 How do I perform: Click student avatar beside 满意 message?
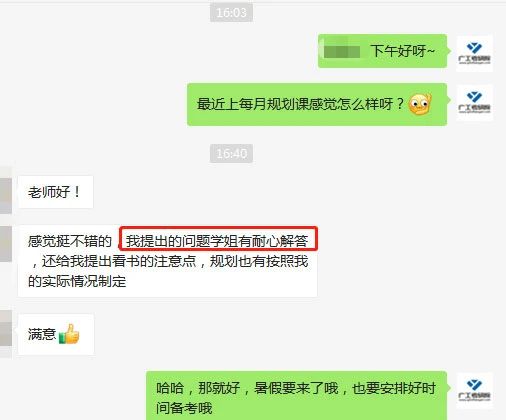6,334
